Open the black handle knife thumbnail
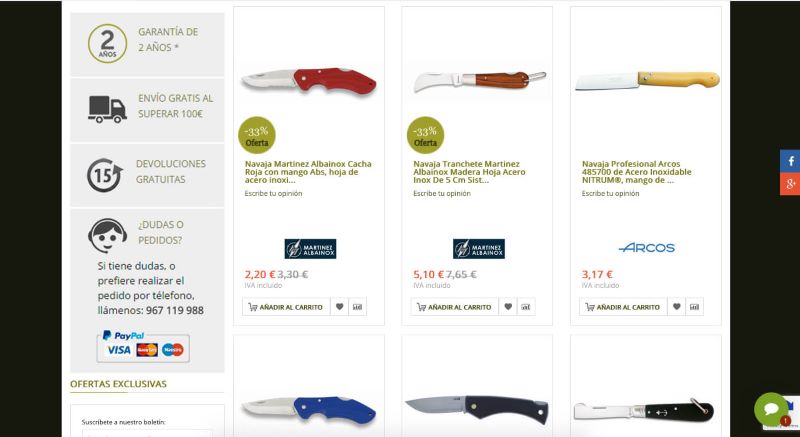The image size is (800, 437). 477,408
